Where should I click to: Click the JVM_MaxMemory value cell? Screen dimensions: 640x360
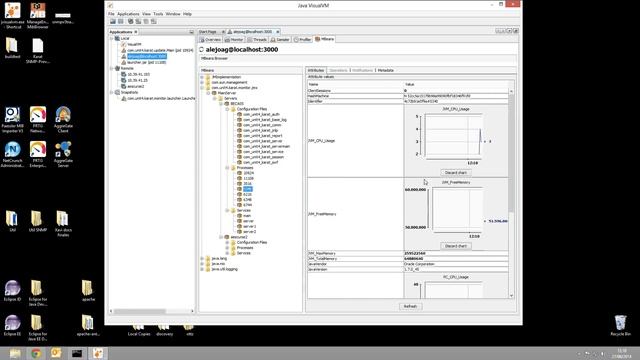click(x=456, y=253)
